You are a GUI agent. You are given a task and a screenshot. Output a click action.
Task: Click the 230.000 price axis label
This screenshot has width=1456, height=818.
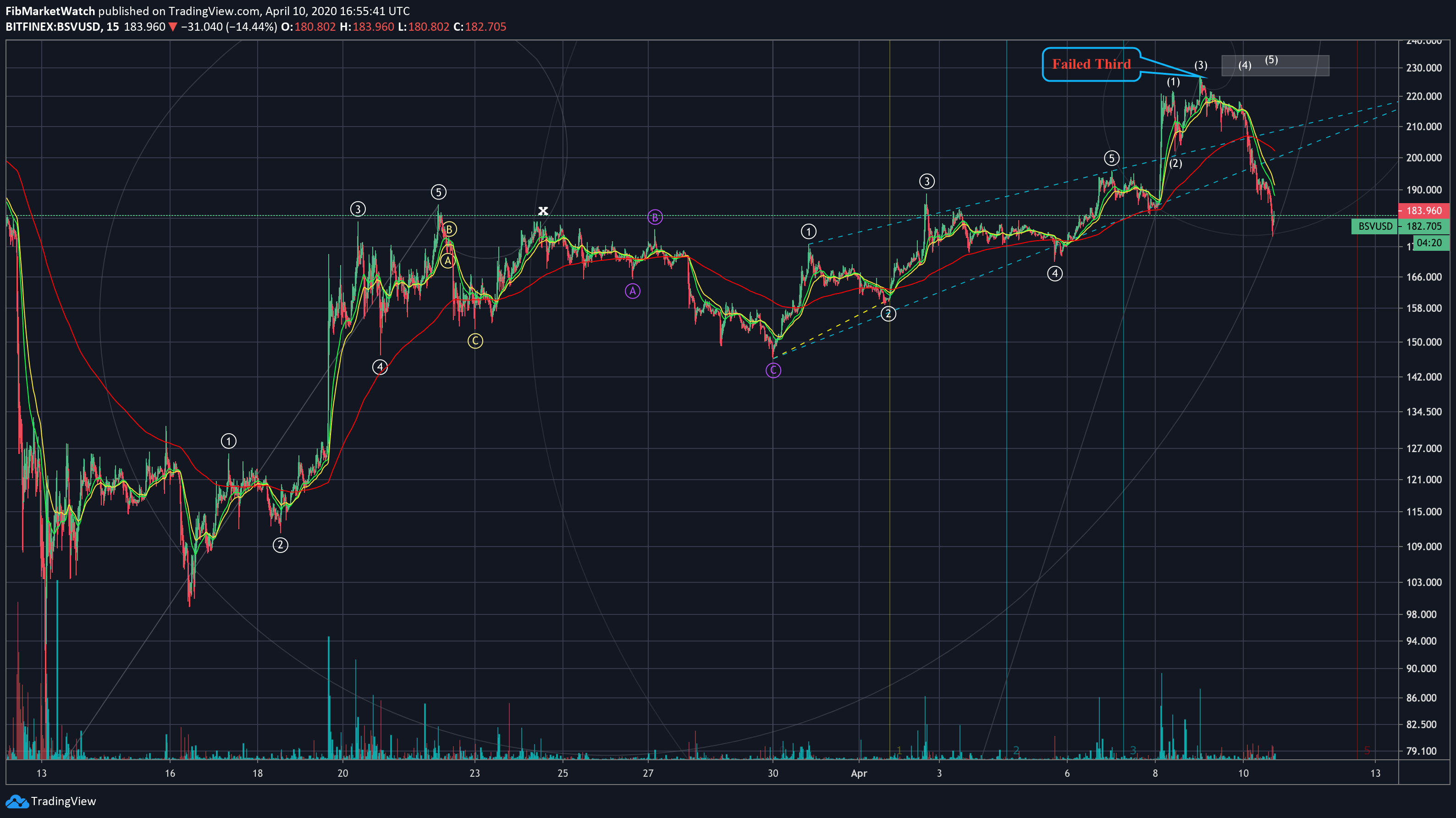[1424, 68]
